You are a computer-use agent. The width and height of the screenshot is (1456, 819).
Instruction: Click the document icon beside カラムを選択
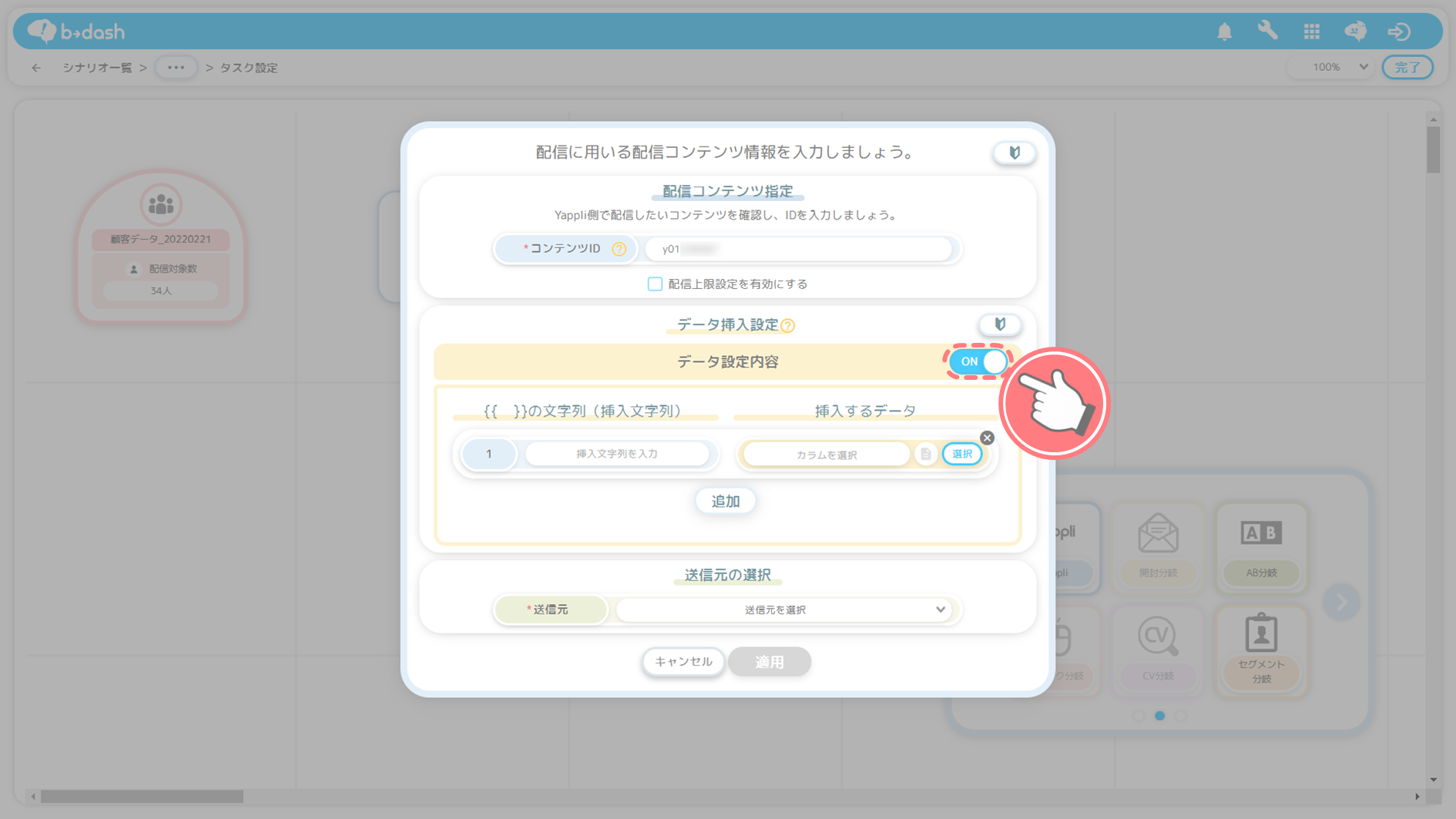pos(926,455)
